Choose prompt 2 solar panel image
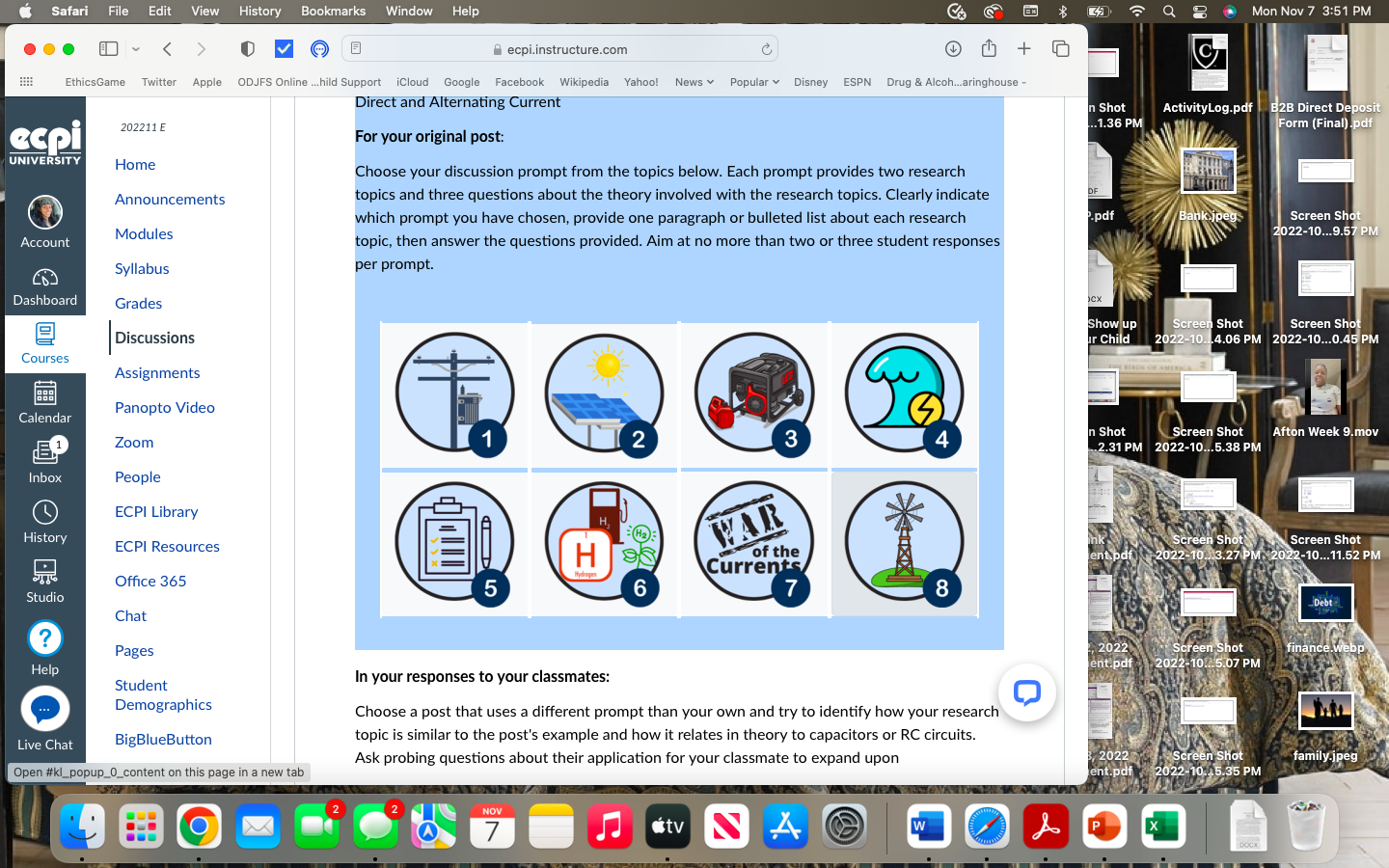Screen dimensions: 1389x868 [x=605, y=393]
